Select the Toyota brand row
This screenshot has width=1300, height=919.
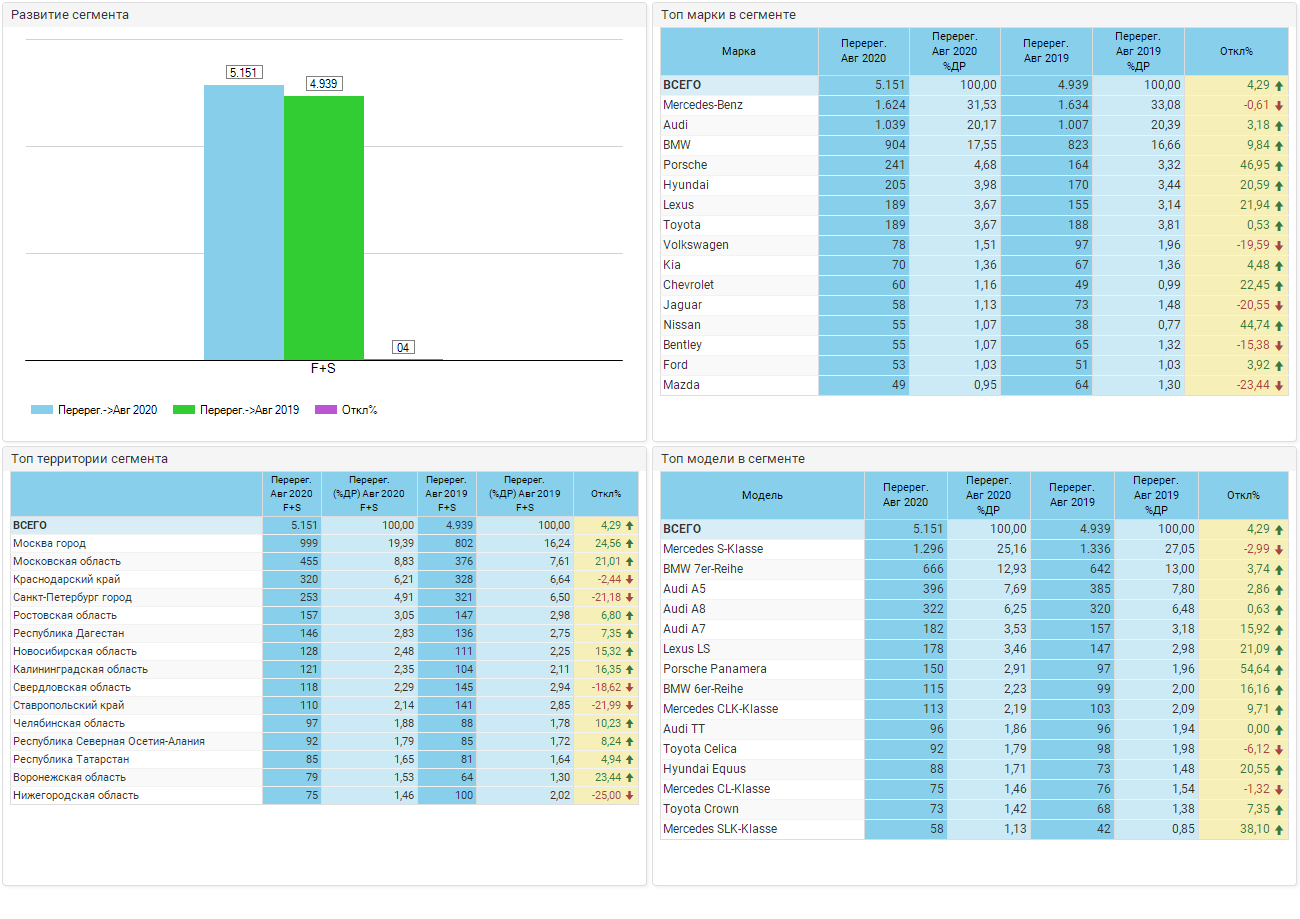click(974, 225)
